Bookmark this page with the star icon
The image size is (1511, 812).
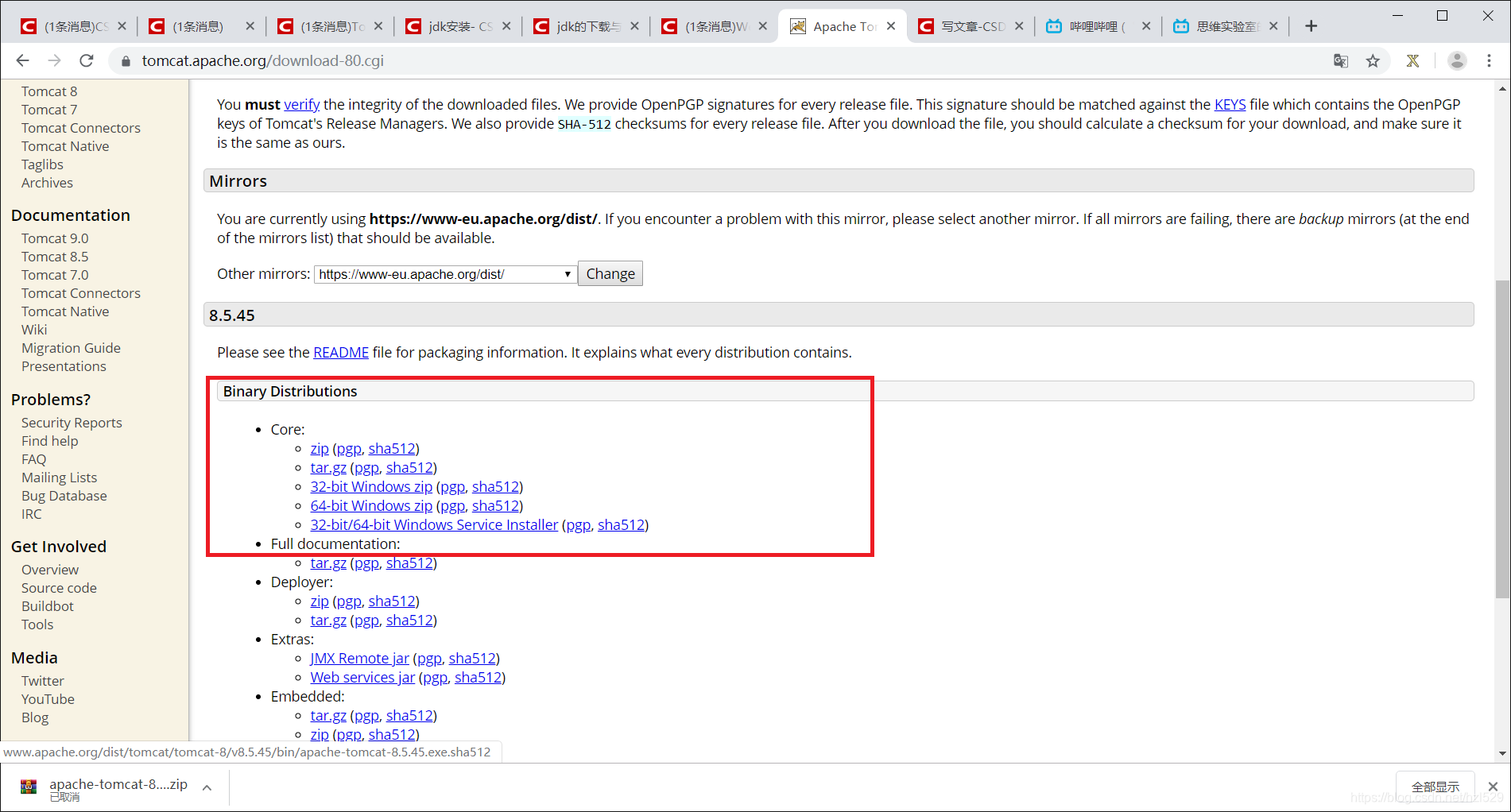(x=1373, y=60)
